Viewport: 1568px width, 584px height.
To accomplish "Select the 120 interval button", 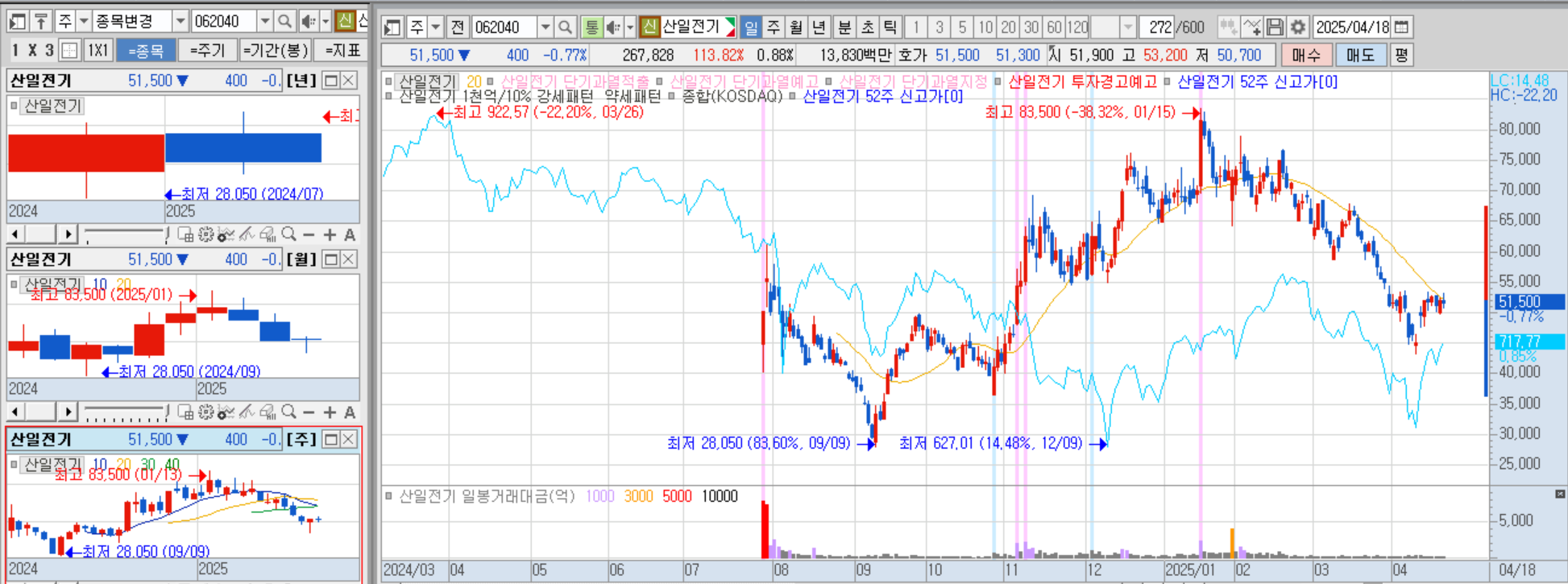I will click(x=1077, y=27).
